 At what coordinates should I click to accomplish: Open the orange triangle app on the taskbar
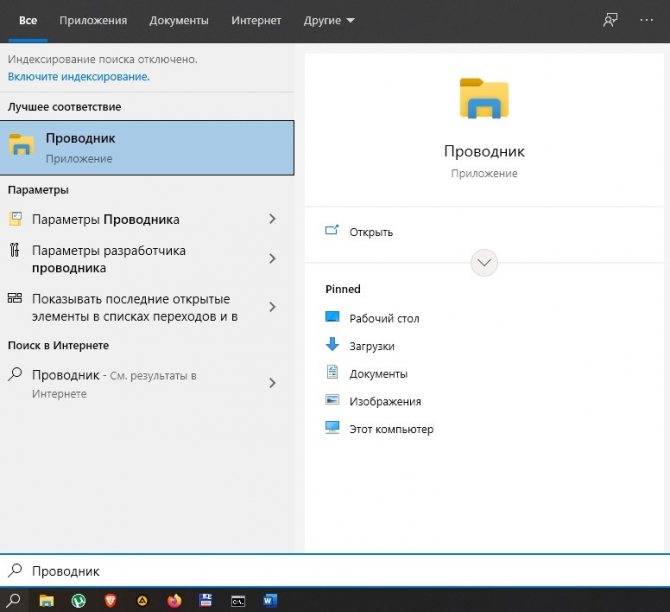142,601
